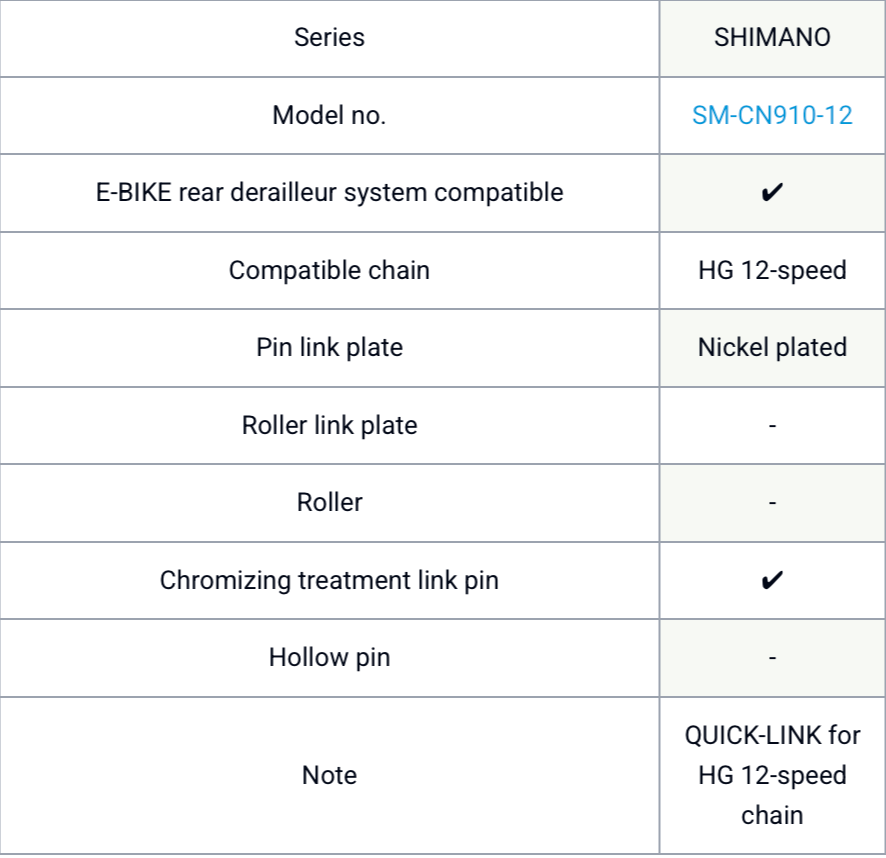Click the QUICK-LINK for HG 12-speed chain note
Image resolution: width=886 pixels, height=858 pixels.
point(772,775)
